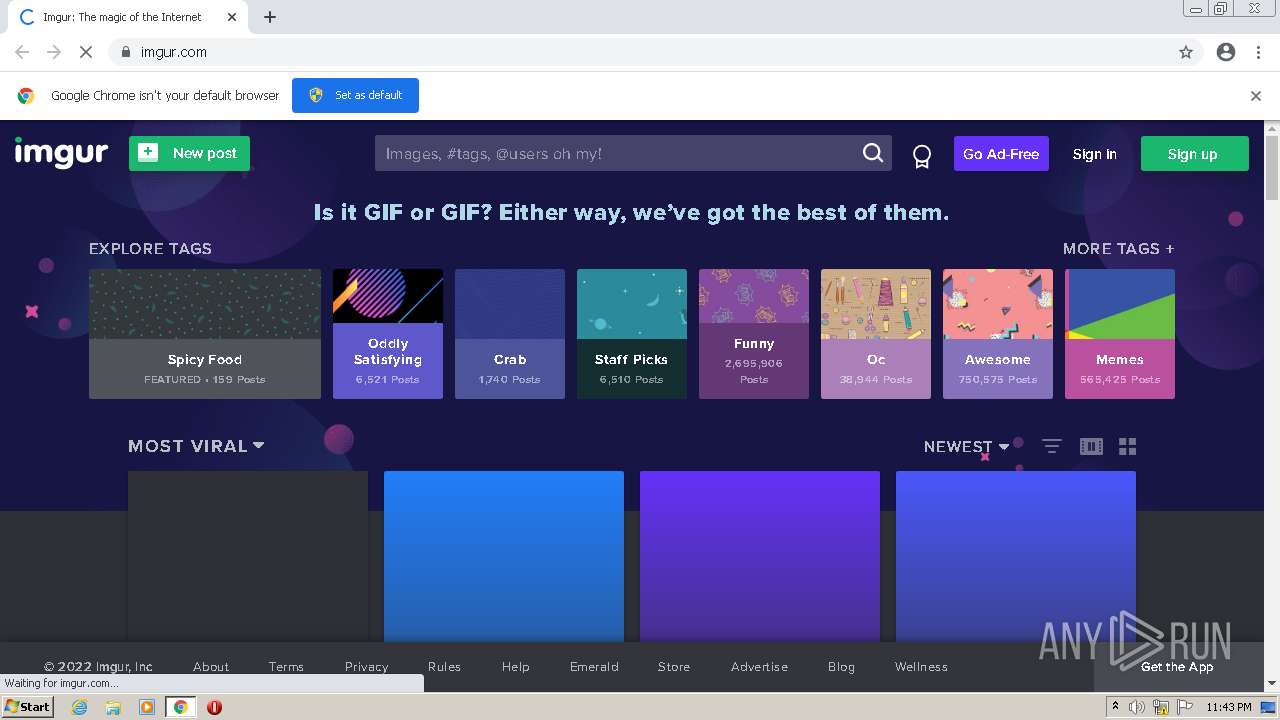
Task: Click the volume tray icon
Action: click(1137, 707)
